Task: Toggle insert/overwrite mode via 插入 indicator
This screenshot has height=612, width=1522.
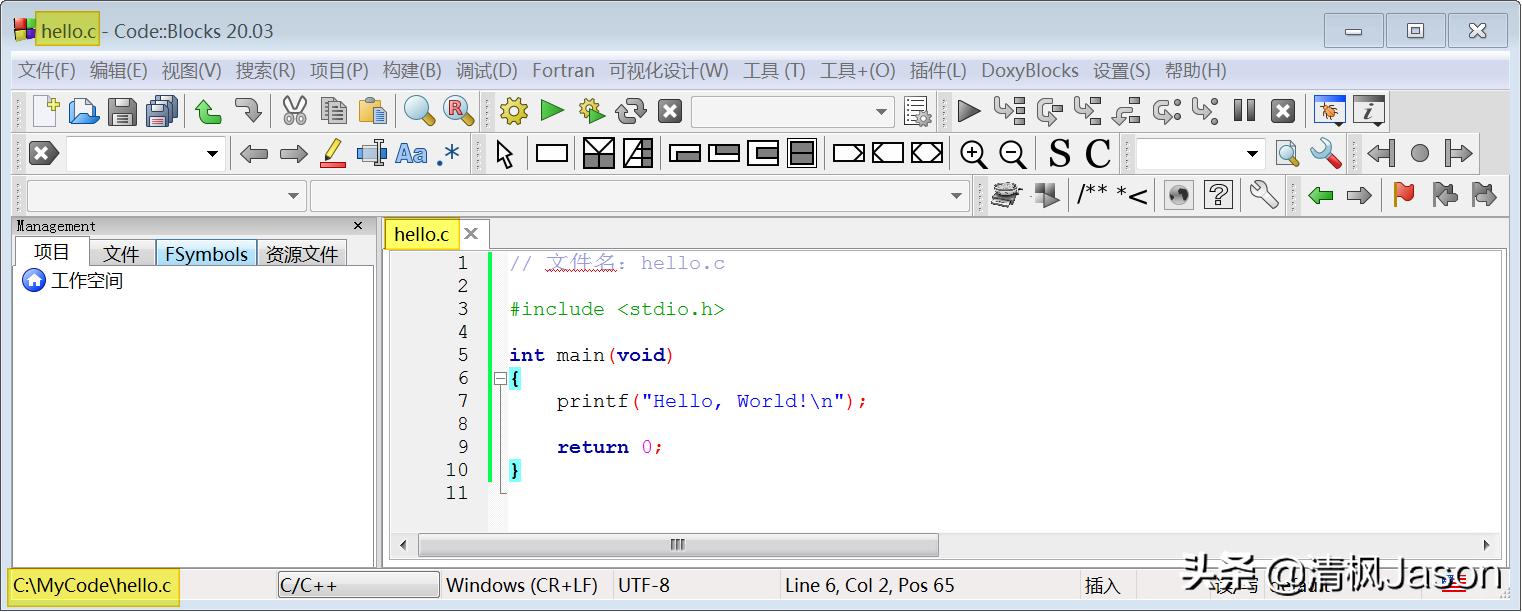Action: pos(1104,585)
